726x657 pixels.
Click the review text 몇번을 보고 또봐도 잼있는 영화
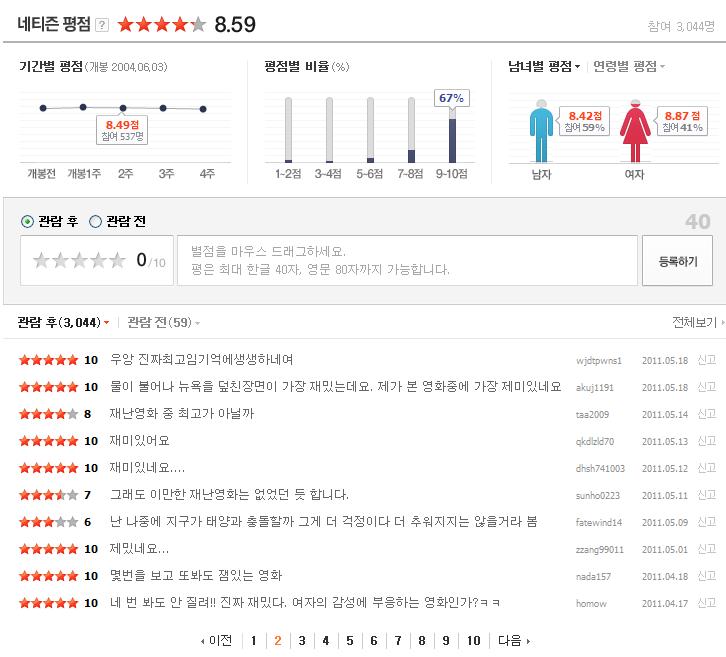(x=196, y=576)
